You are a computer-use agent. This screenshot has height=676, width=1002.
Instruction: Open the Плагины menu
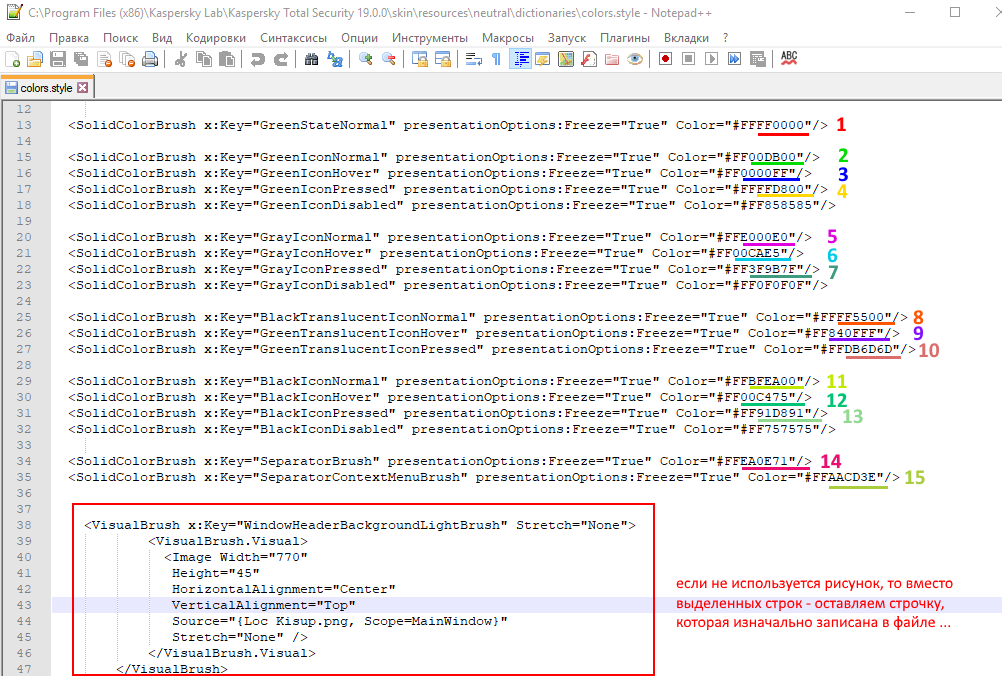[x=625, y=38]
